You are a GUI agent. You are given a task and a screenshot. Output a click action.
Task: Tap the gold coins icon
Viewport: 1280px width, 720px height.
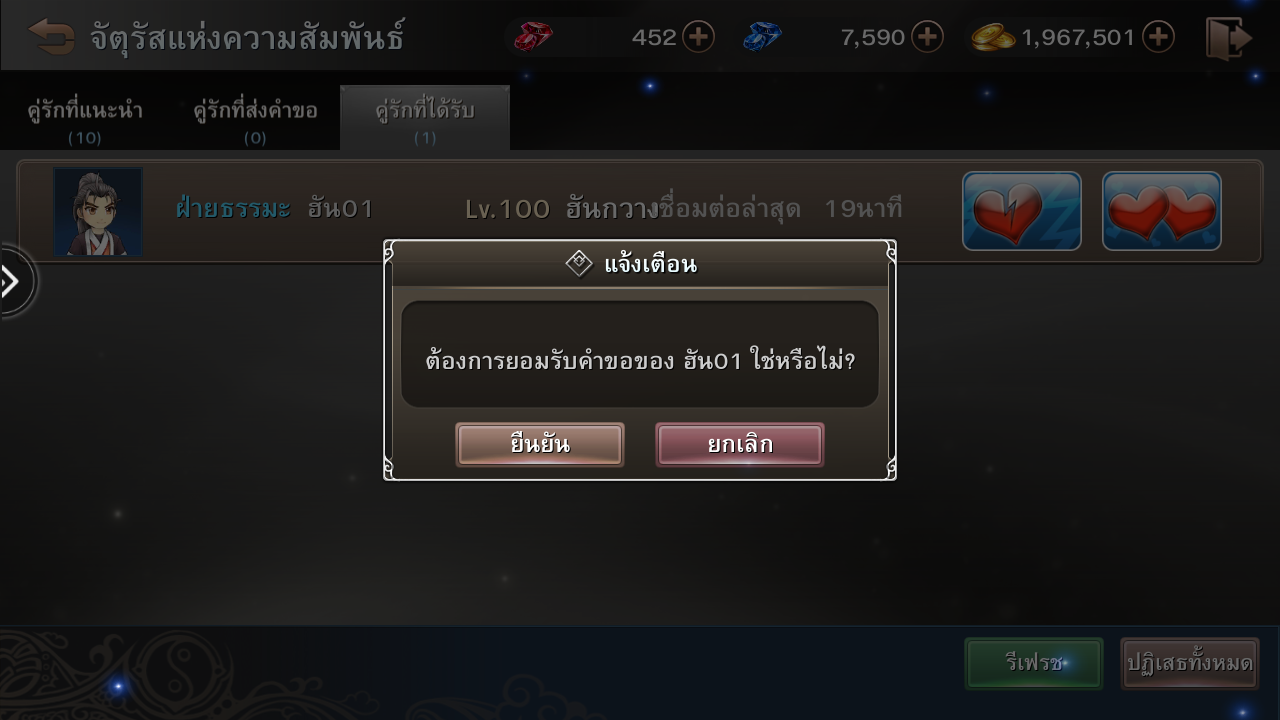(993, 38)
